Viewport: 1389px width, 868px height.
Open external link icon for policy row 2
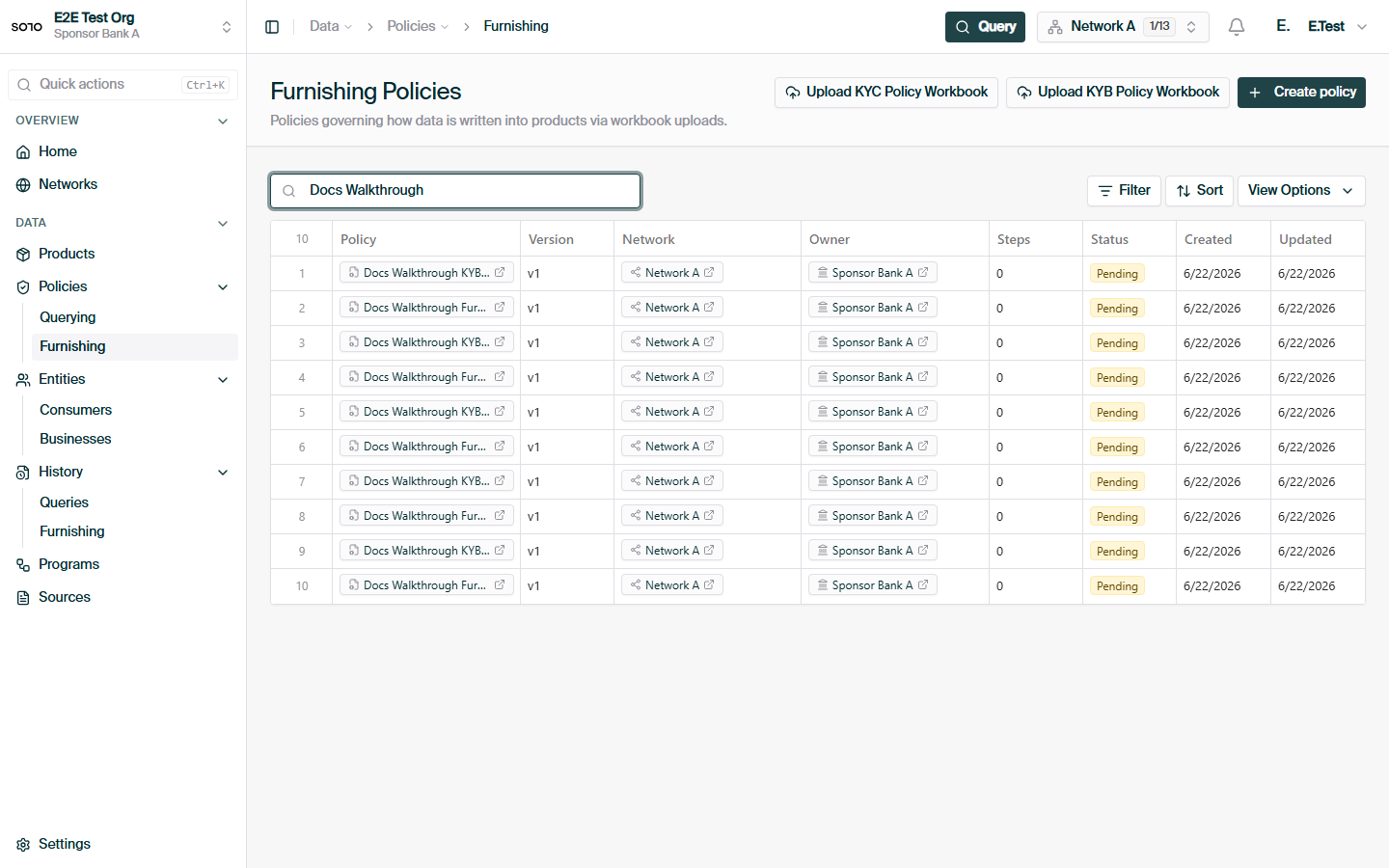500,308
